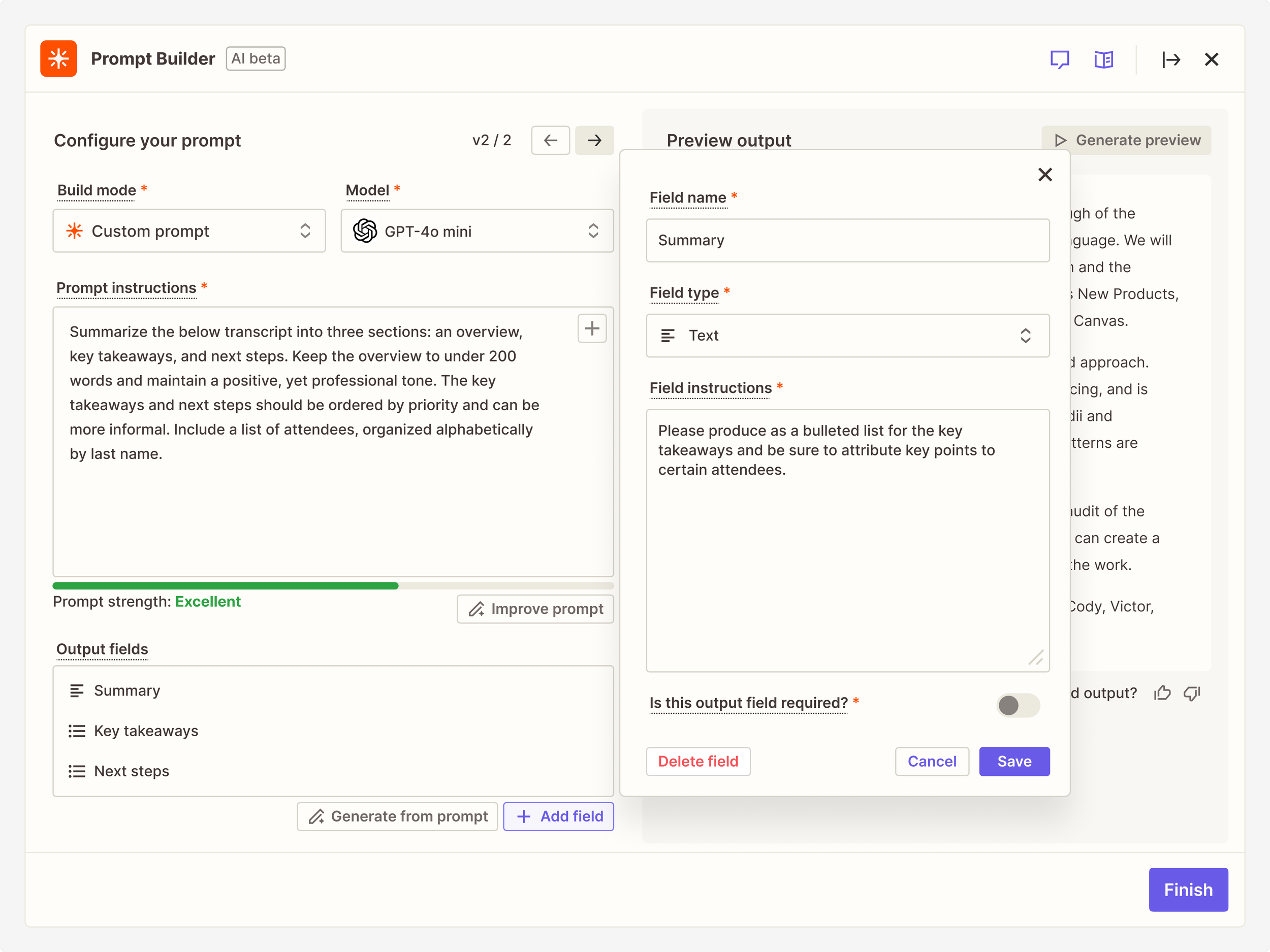Select the Next steps output field
Image resolution: width=1270 pixels, height=952 pixels.
click(132, 771)
